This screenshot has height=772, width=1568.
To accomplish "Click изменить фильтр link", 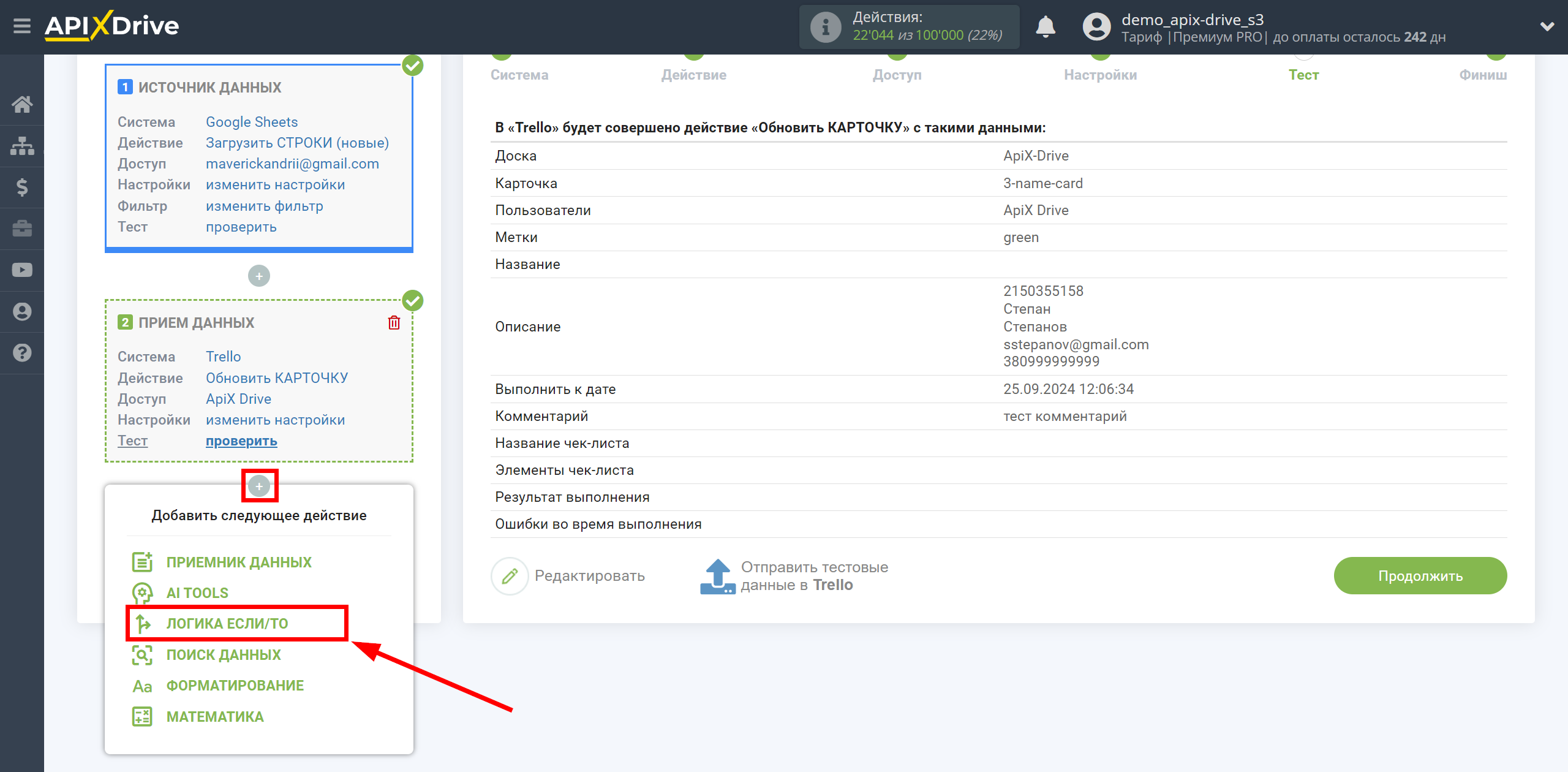I will coord(265,206).
